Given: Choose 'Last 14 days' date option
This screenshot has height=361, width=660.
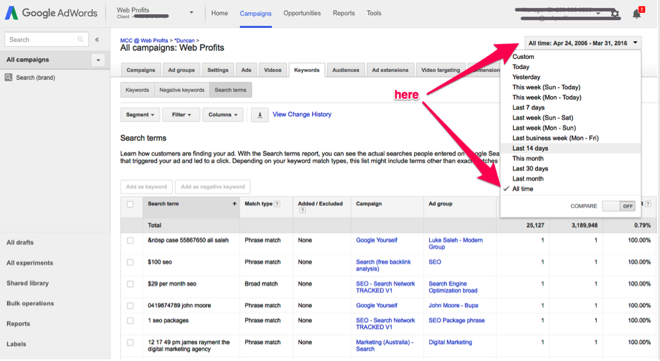Looking at the screenshot, I should point(570,148).
